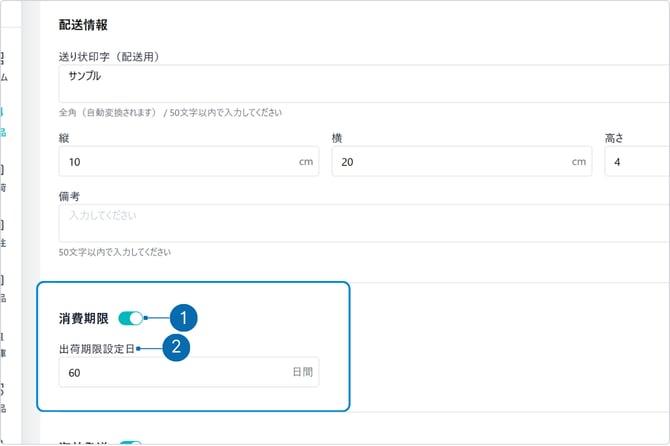Click the 送り状印字（配送用） text field
The height and width of the screenshot is (446, 670).
[364, 84]
